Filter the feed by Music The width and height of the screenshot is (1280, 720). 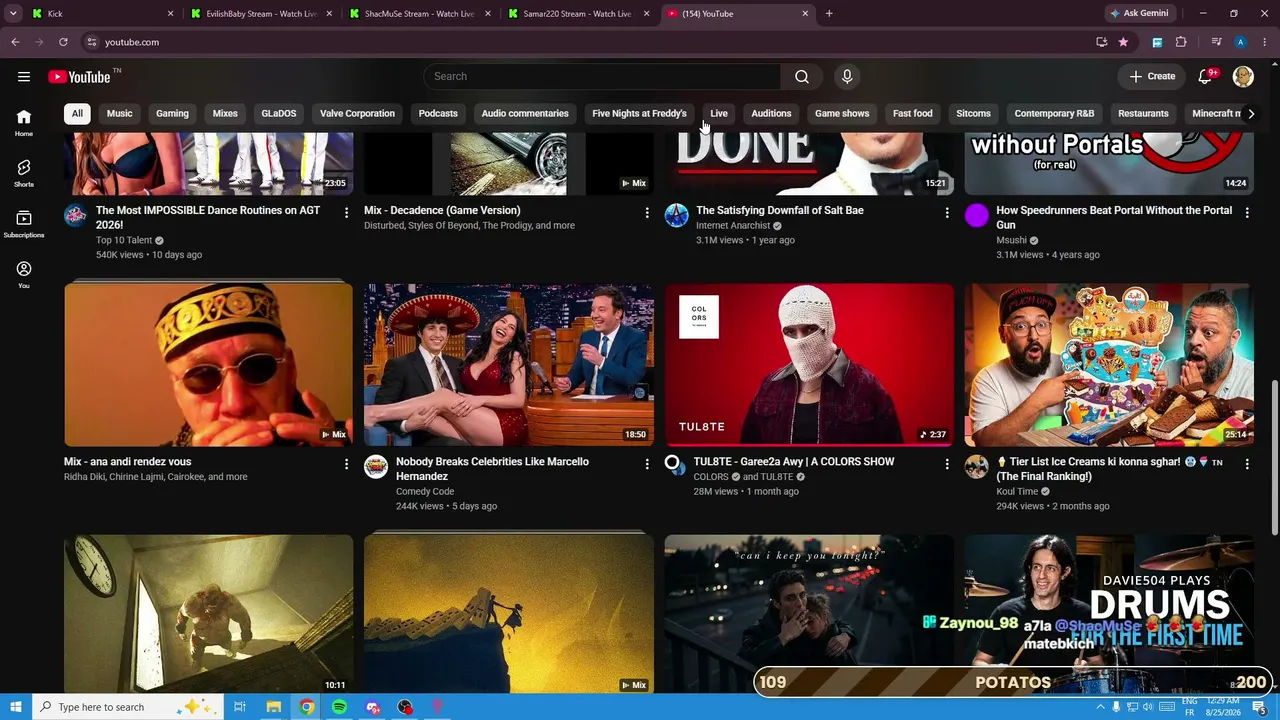point(119,113)
